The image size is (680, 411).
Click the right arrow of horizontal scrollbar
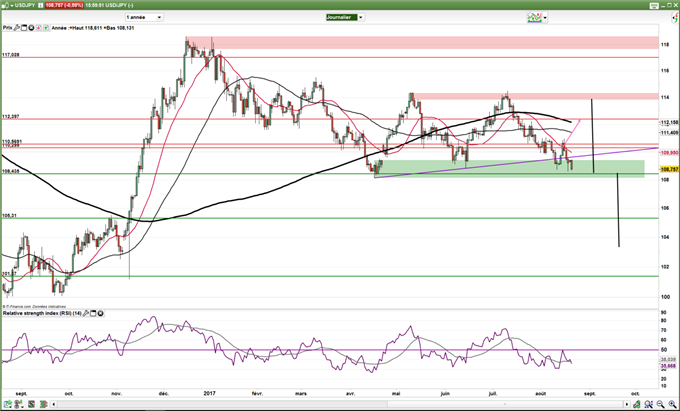(x=627, y=404)
